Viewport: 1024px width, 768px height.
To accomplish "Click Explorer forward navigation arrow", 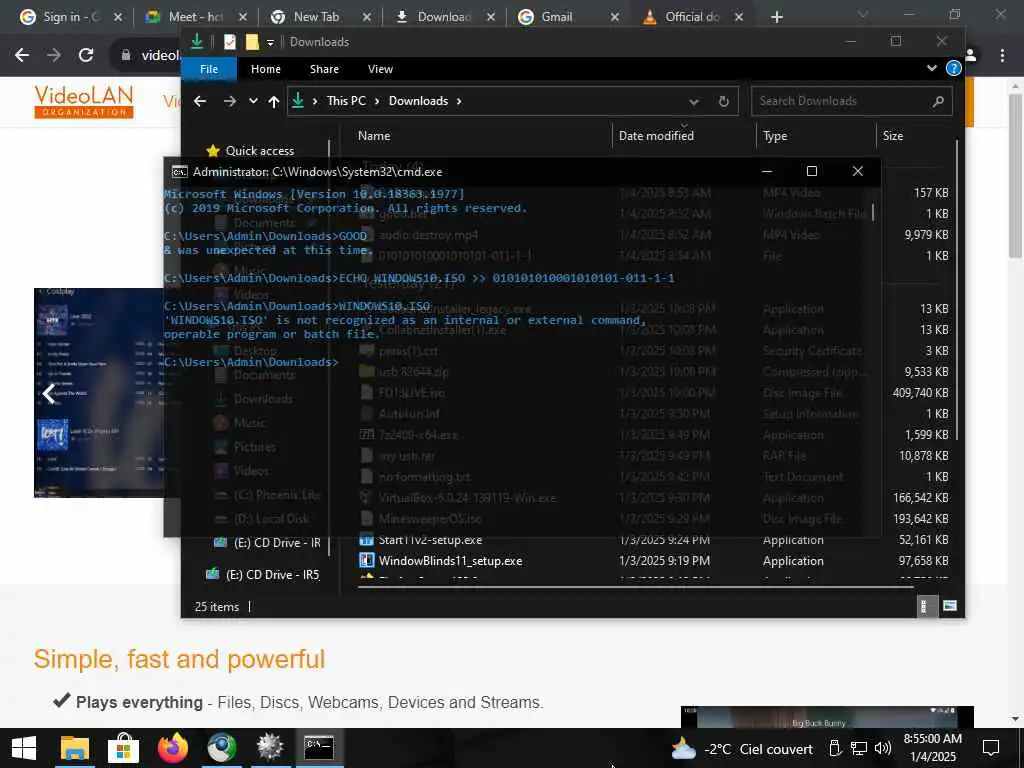I will (229, 101).
